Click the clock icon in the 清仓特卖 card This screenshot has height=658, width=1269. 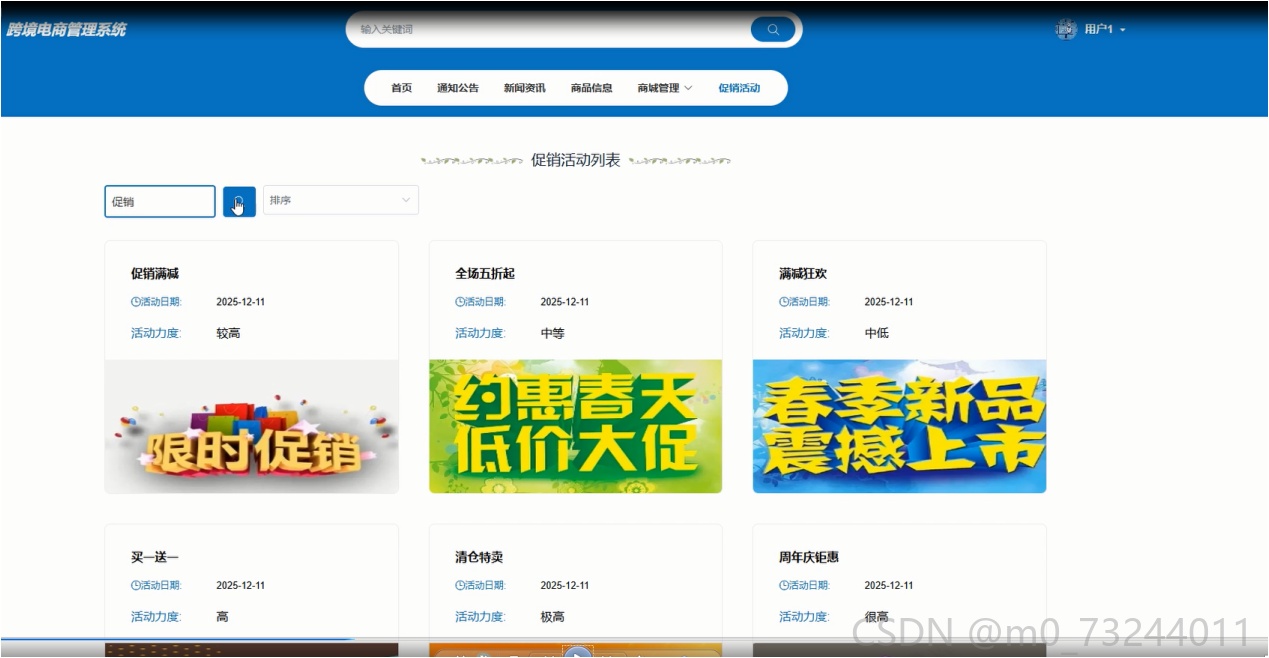[460, 586]
